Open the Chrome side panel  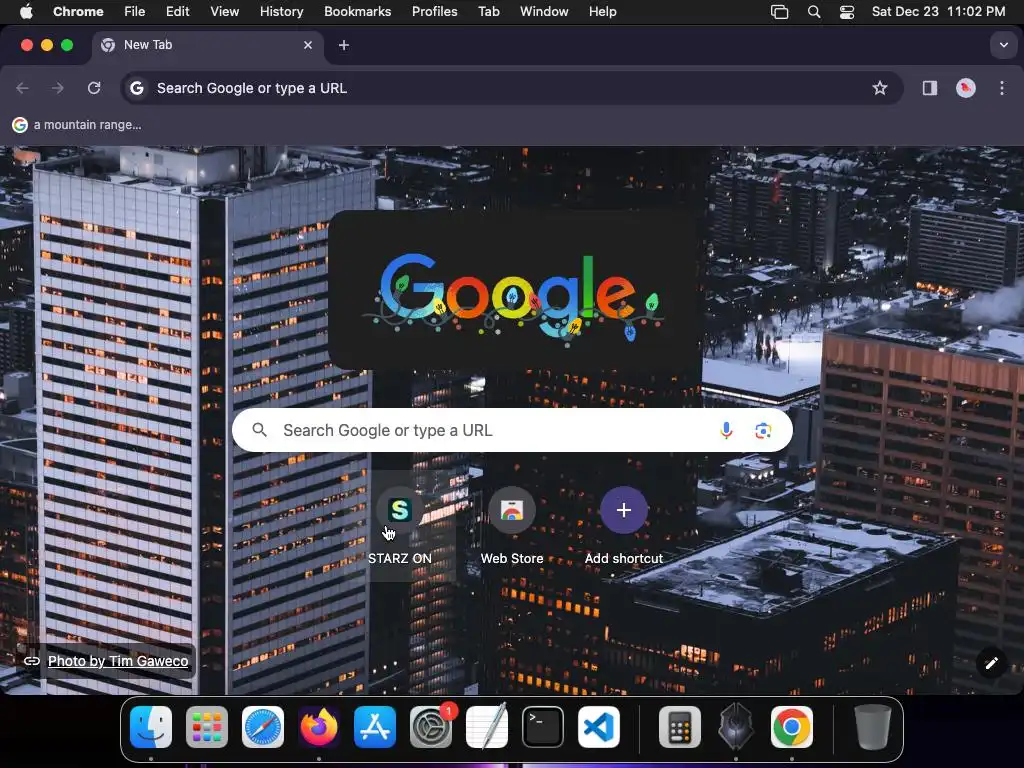(x=929, y=88)
